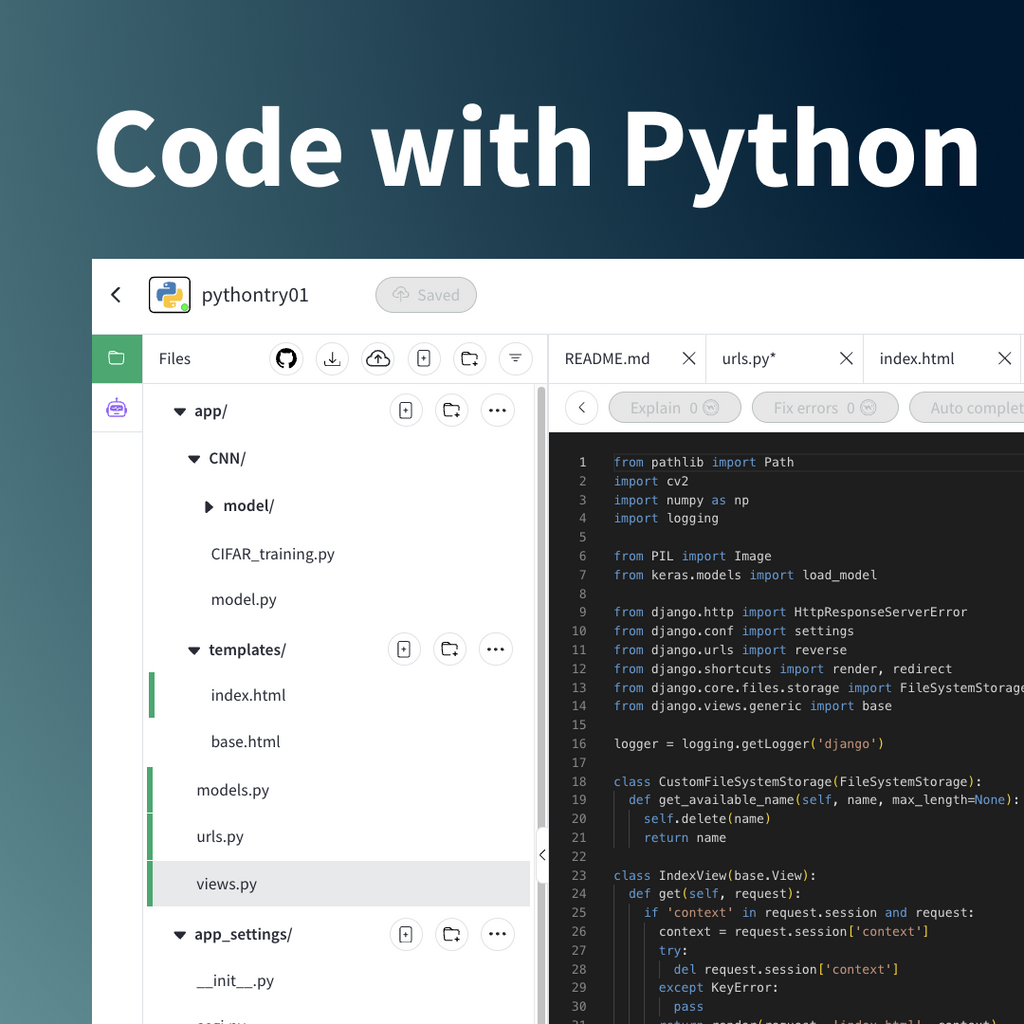Open the more options menu beside app folder
Screen dimensions: 1024x1024
point(497,410)
